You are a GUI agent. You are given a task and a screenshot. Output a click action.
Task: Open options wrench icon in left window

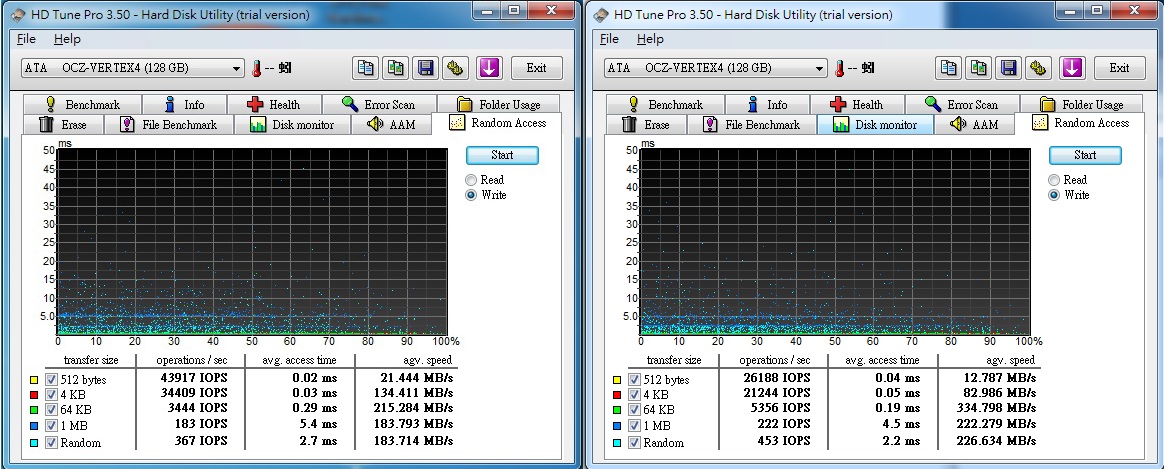click(x=456, y=68)
